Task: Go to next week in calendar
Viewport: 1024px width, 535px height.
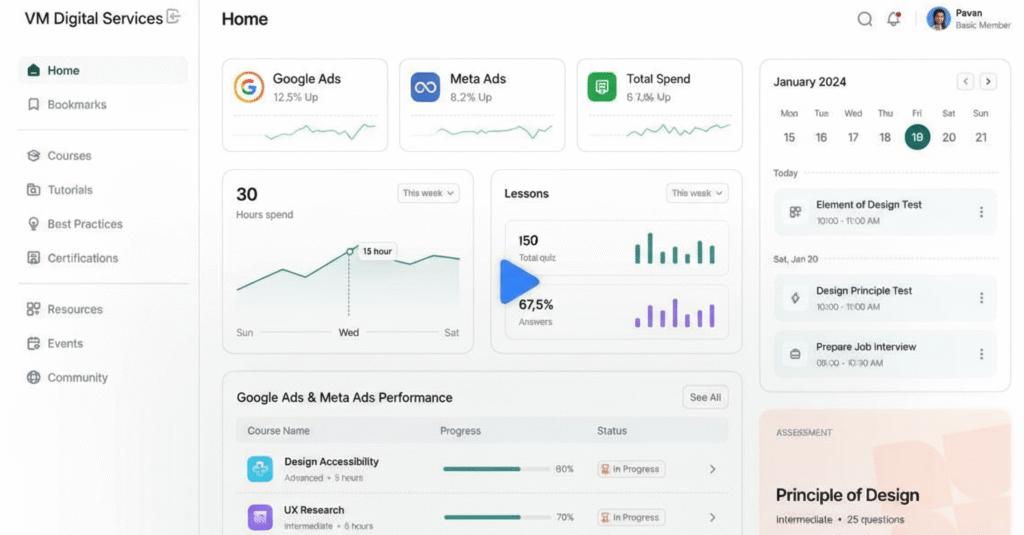Action: click(987, 82)
